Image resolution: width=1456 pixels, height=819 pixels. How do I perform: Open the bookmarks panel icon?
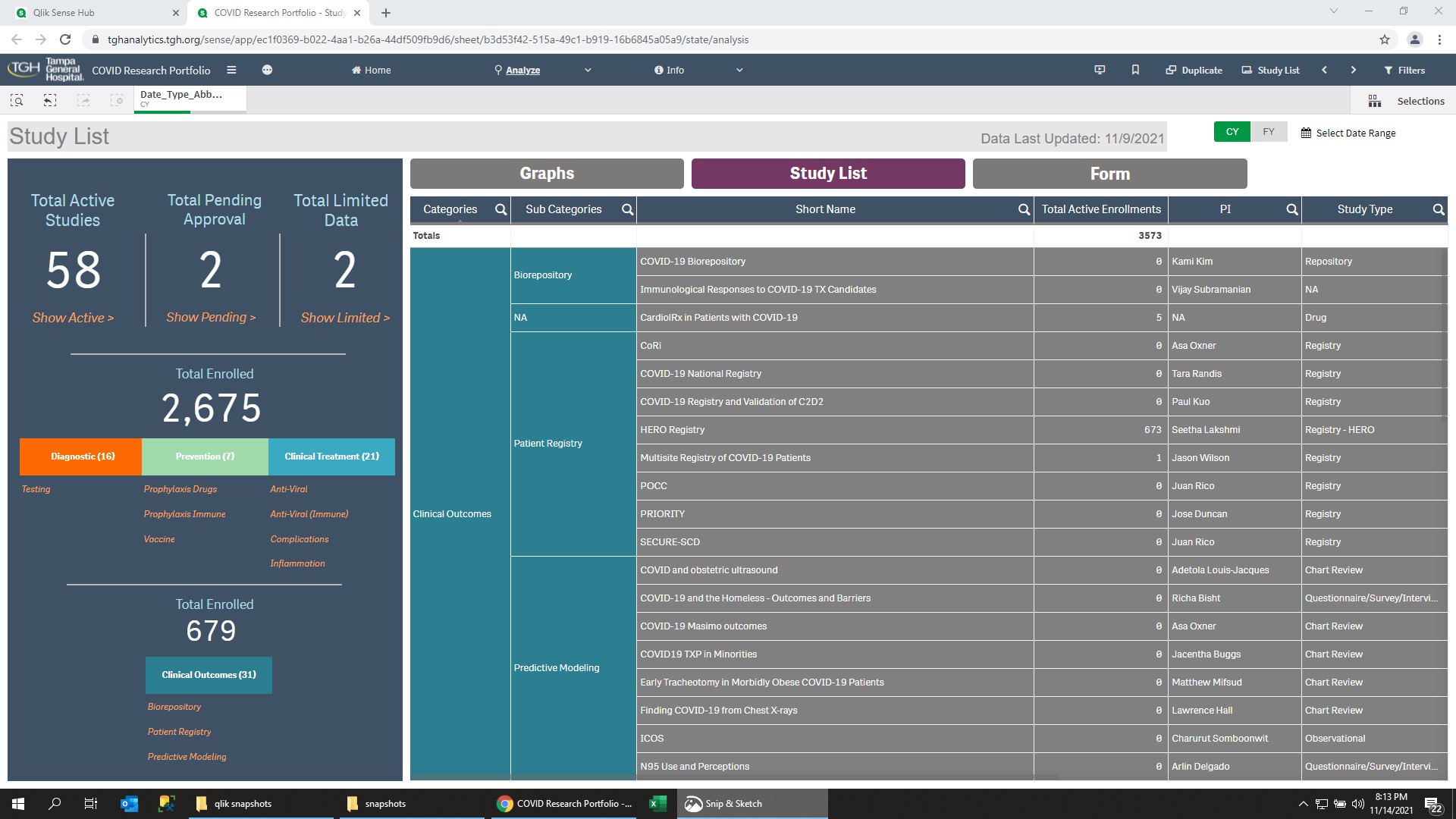pyautogui.click(x=1135, y=70)
